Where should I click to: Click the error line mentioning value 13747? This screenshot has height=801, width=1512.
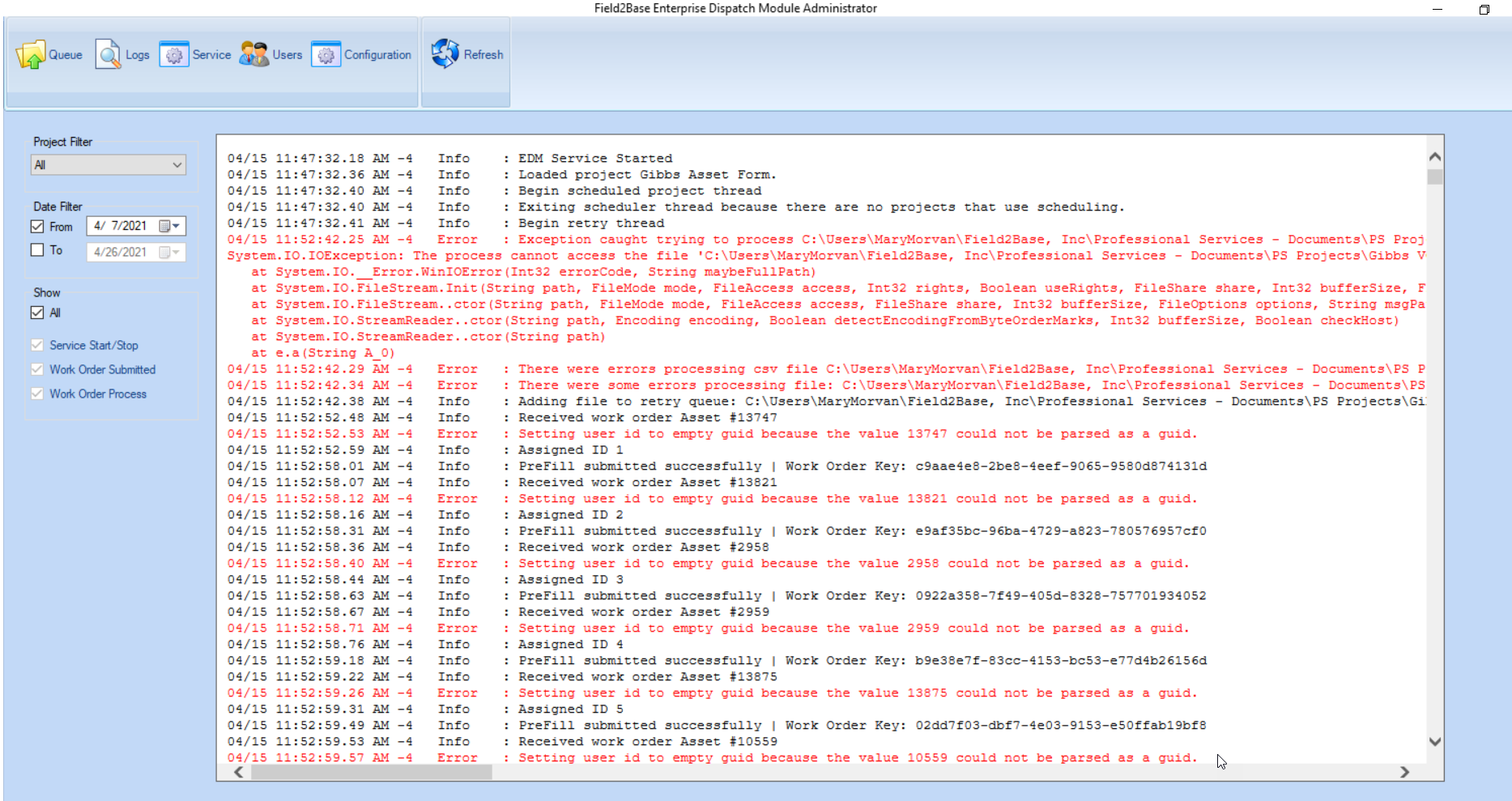coord(712,434)
